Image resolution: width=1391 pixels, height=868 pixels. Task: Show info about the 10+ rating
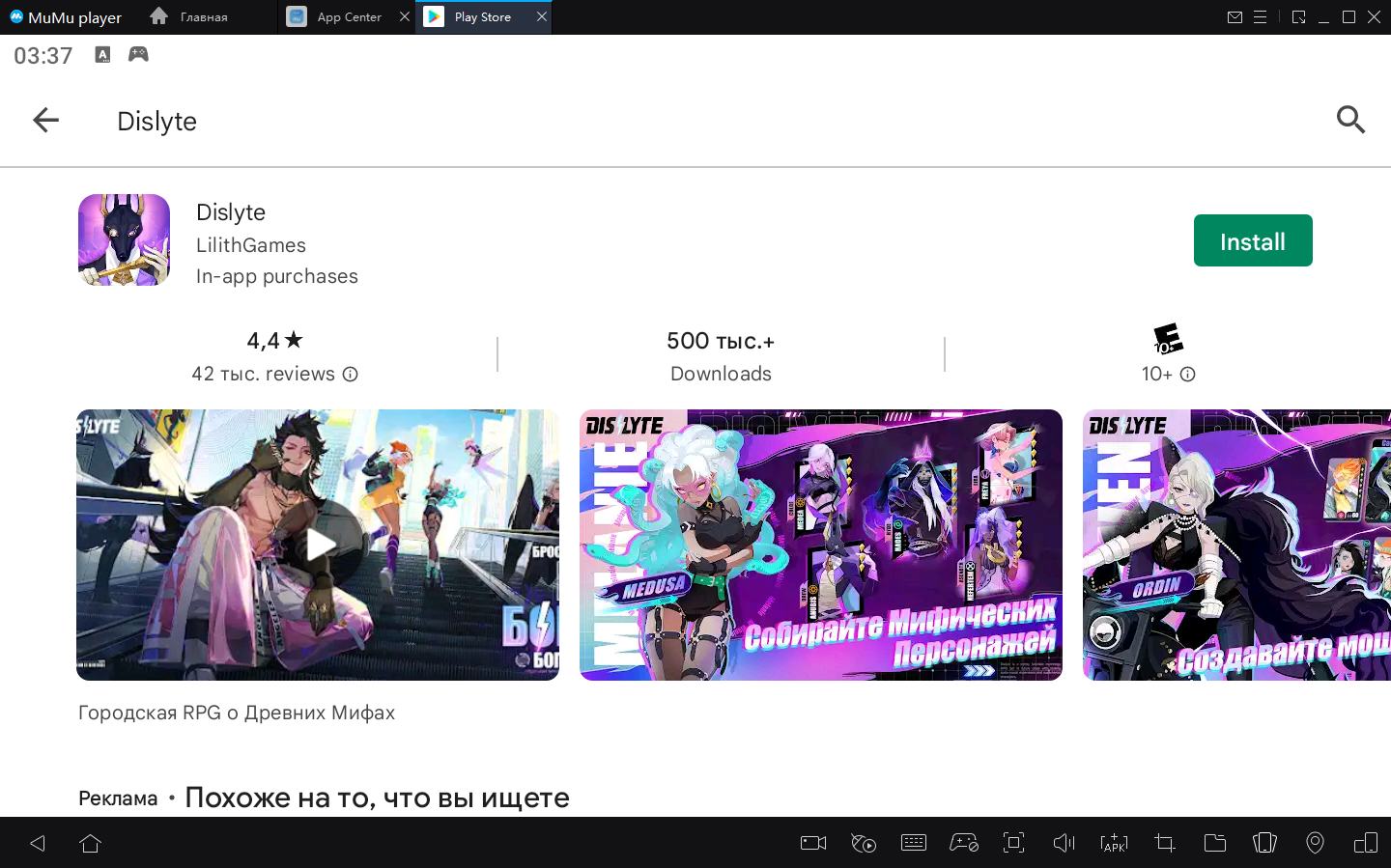(1188, 375)
